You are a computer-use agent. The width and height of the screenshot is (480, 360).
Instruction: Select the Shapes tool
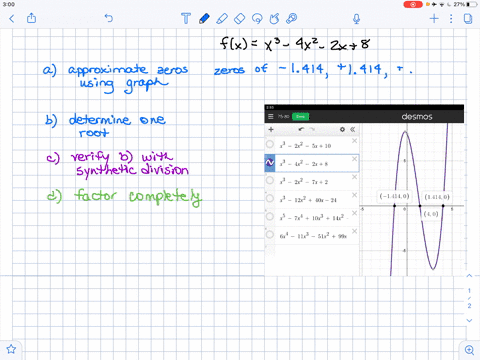point(274,18)
